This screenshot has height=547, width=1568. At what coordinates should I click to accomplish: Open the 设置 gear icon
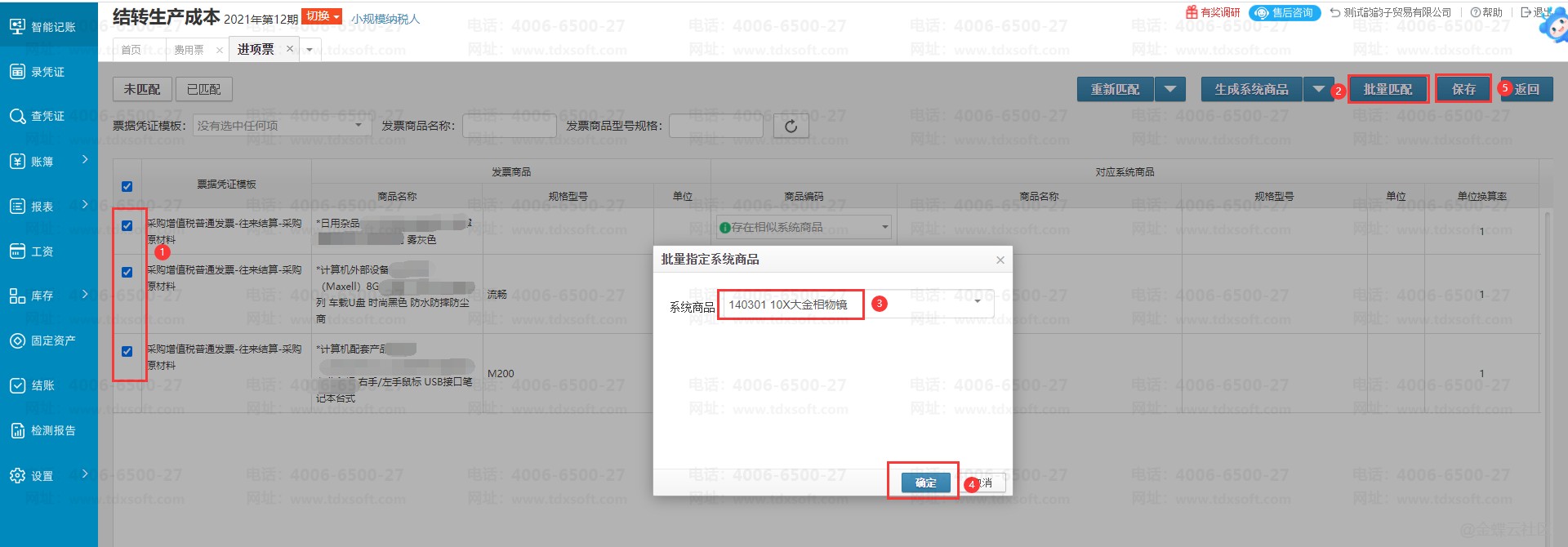(17, 475)
